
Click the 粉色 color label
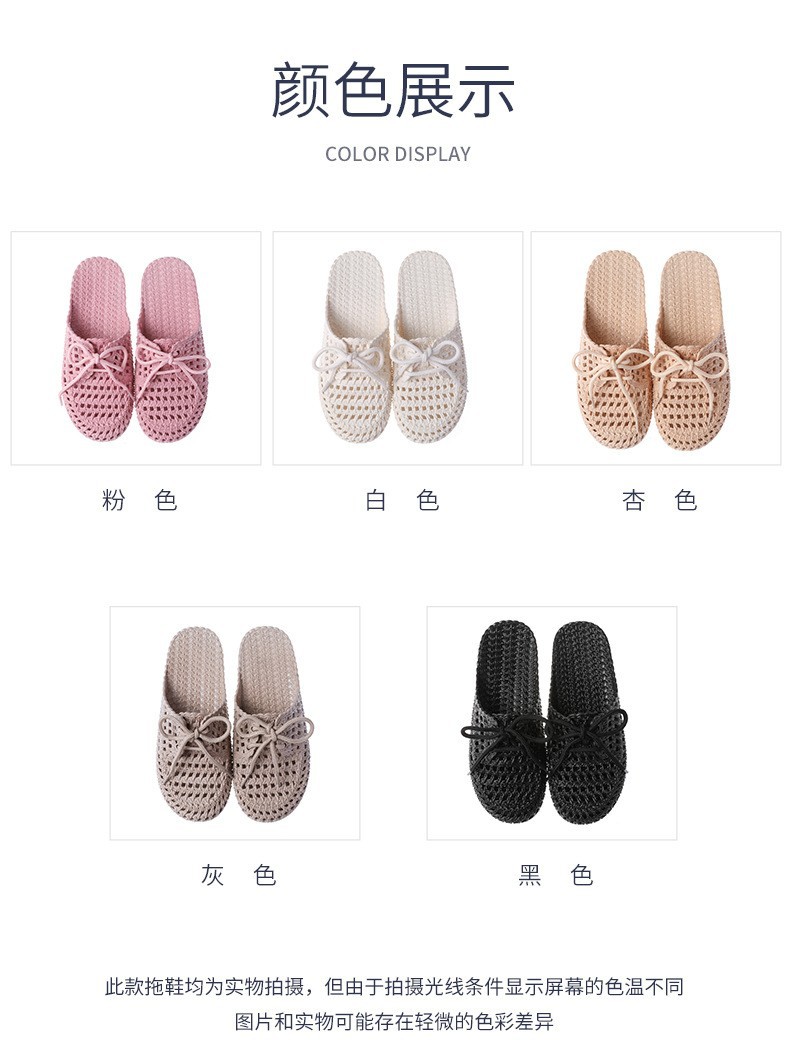click(x=140, y=500)
